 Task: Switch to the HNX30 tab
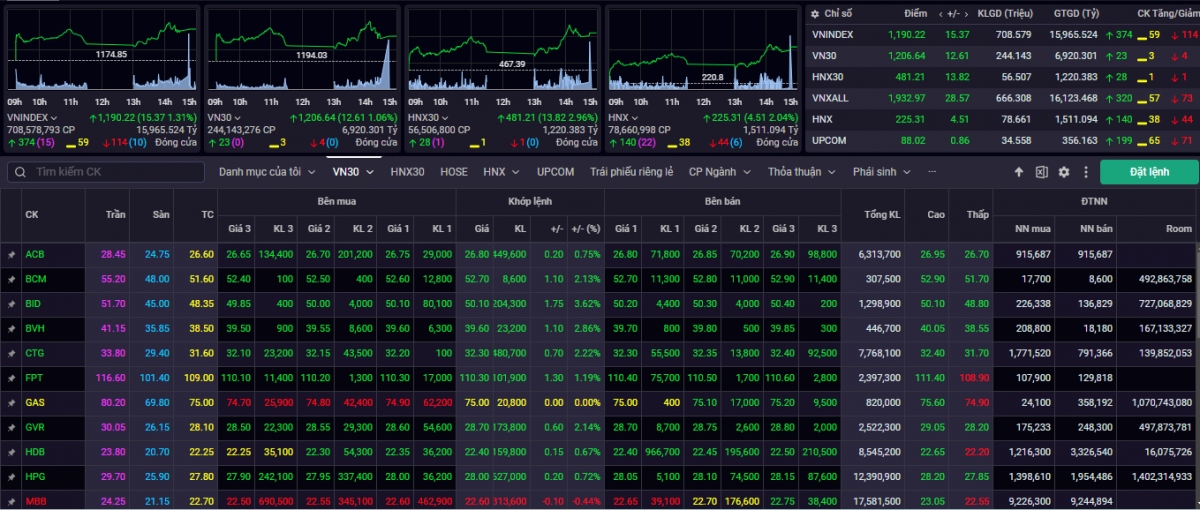[x=407, y=172]
